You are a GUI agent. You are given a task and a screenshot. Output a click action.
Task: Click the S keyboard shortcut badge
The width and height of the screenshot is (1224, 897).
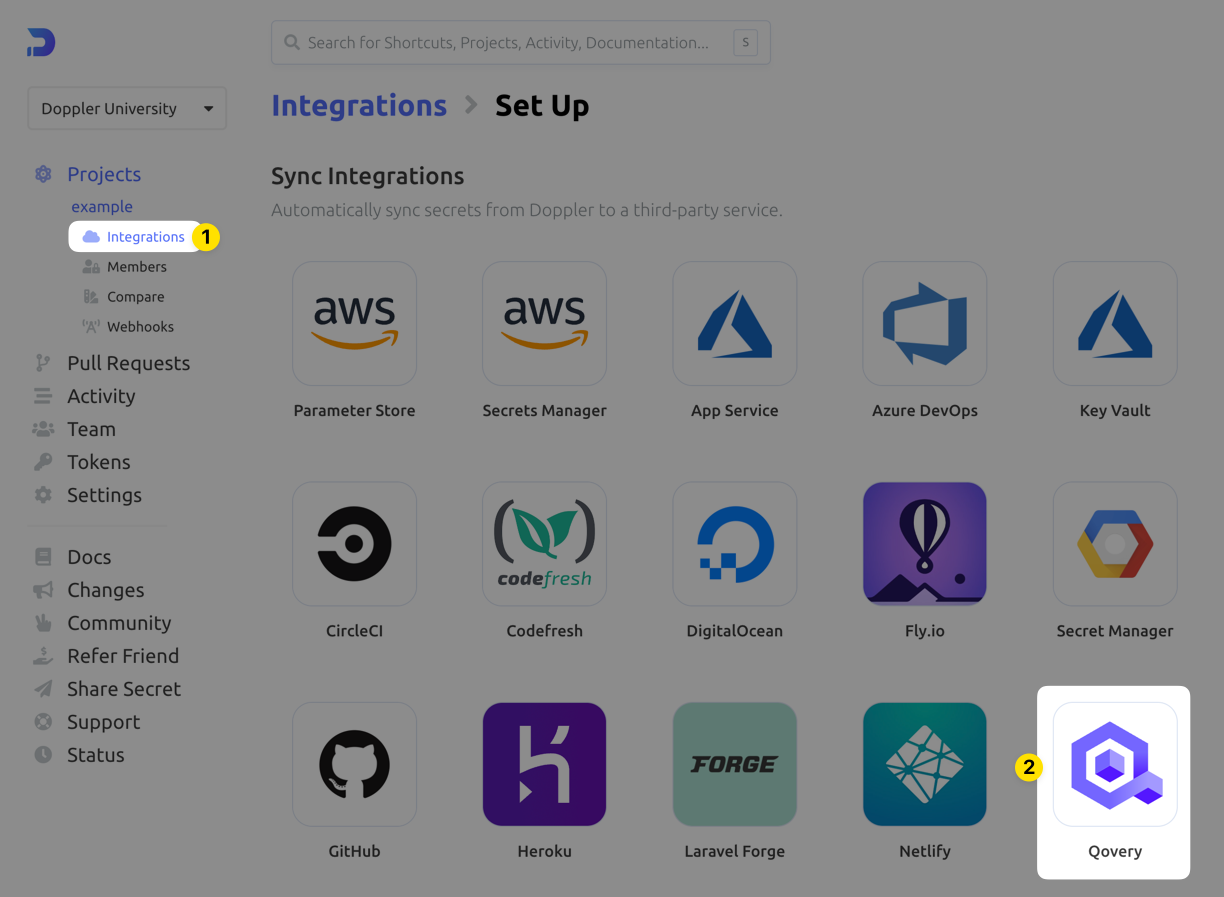tap(745, 43)
